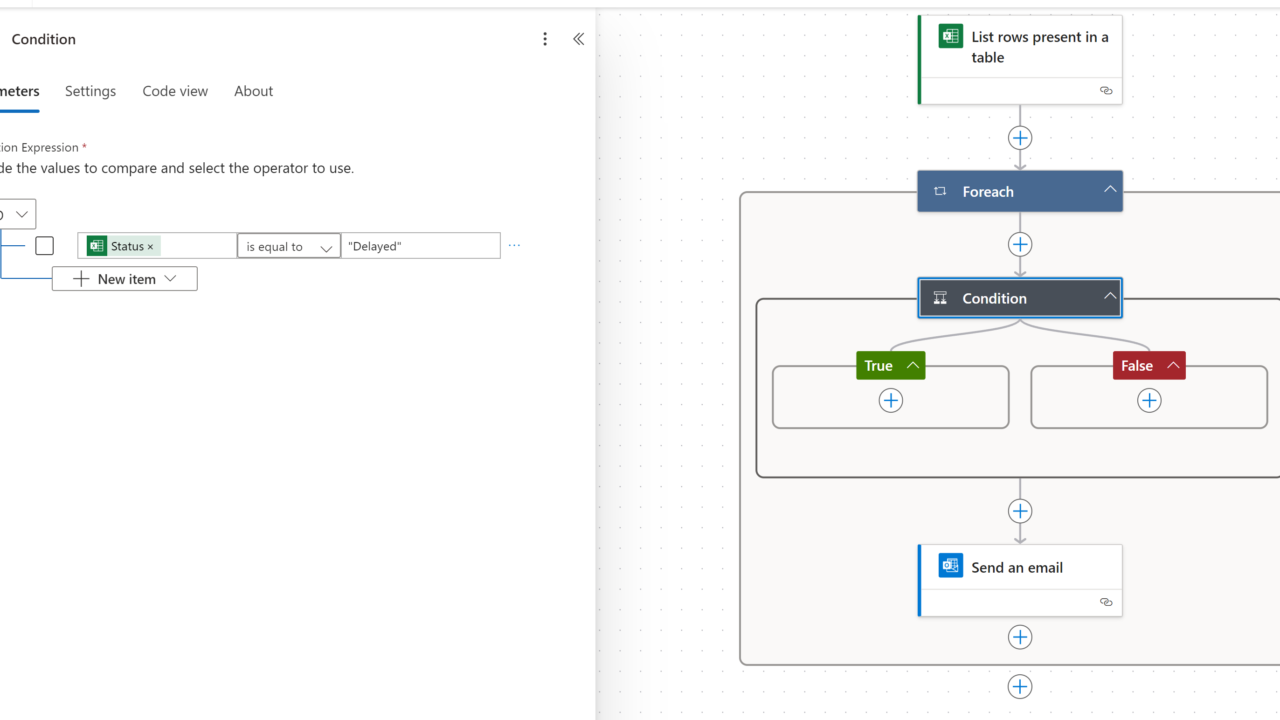Tick the condition row checkbox
The width and height of the screenshot is (1280, 720).
44,245
